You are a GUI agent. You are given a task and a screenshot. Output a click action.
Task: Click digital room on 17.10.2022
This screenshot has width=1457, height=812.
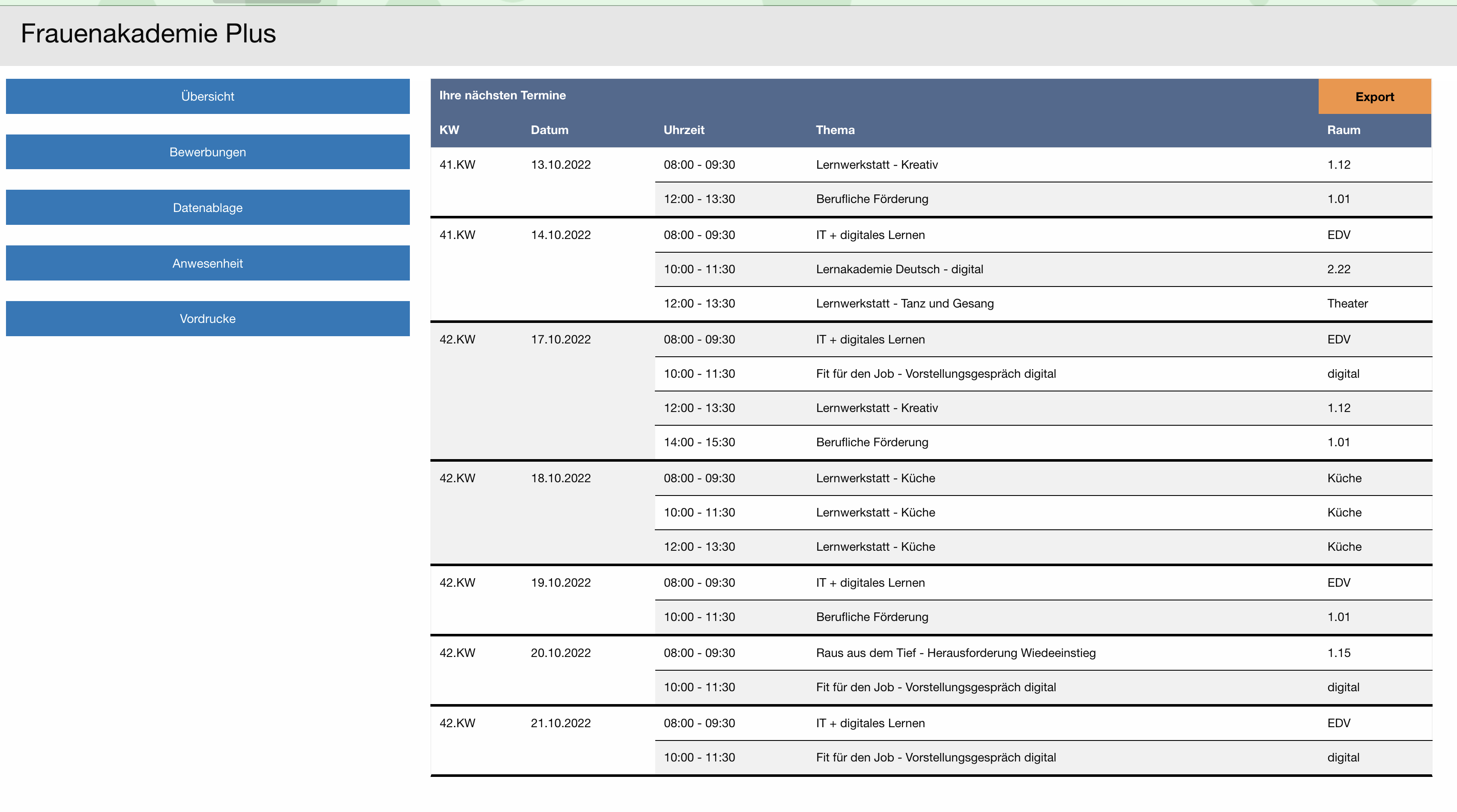1343,374
